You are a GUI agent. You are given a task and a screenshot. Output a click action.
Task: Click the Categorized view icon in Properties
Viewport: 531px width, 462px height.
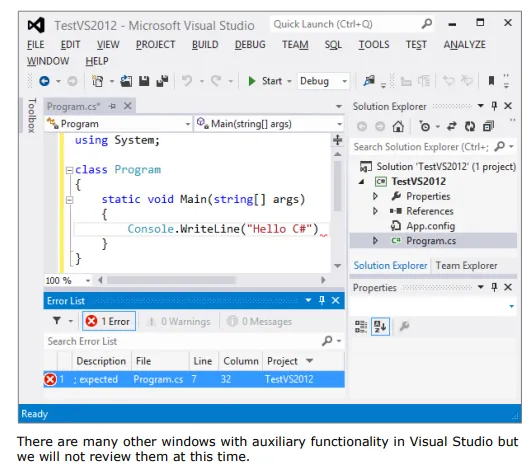coord(361,327)
